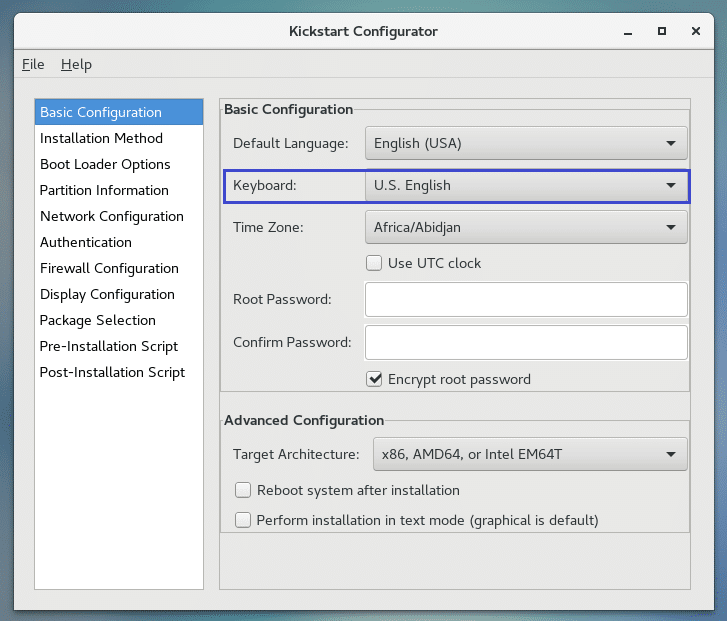The height and width of the screenshot is (621, 727).
Task: Switch to Network Configuration section
Action: pos(112,216)
